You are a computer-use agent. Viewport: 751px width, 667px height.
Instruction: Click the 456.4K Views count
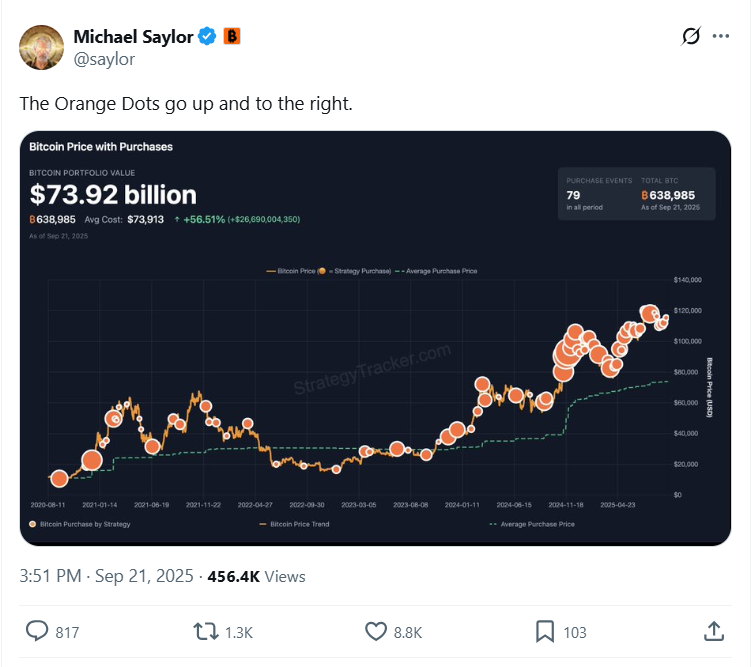[256, 576]
